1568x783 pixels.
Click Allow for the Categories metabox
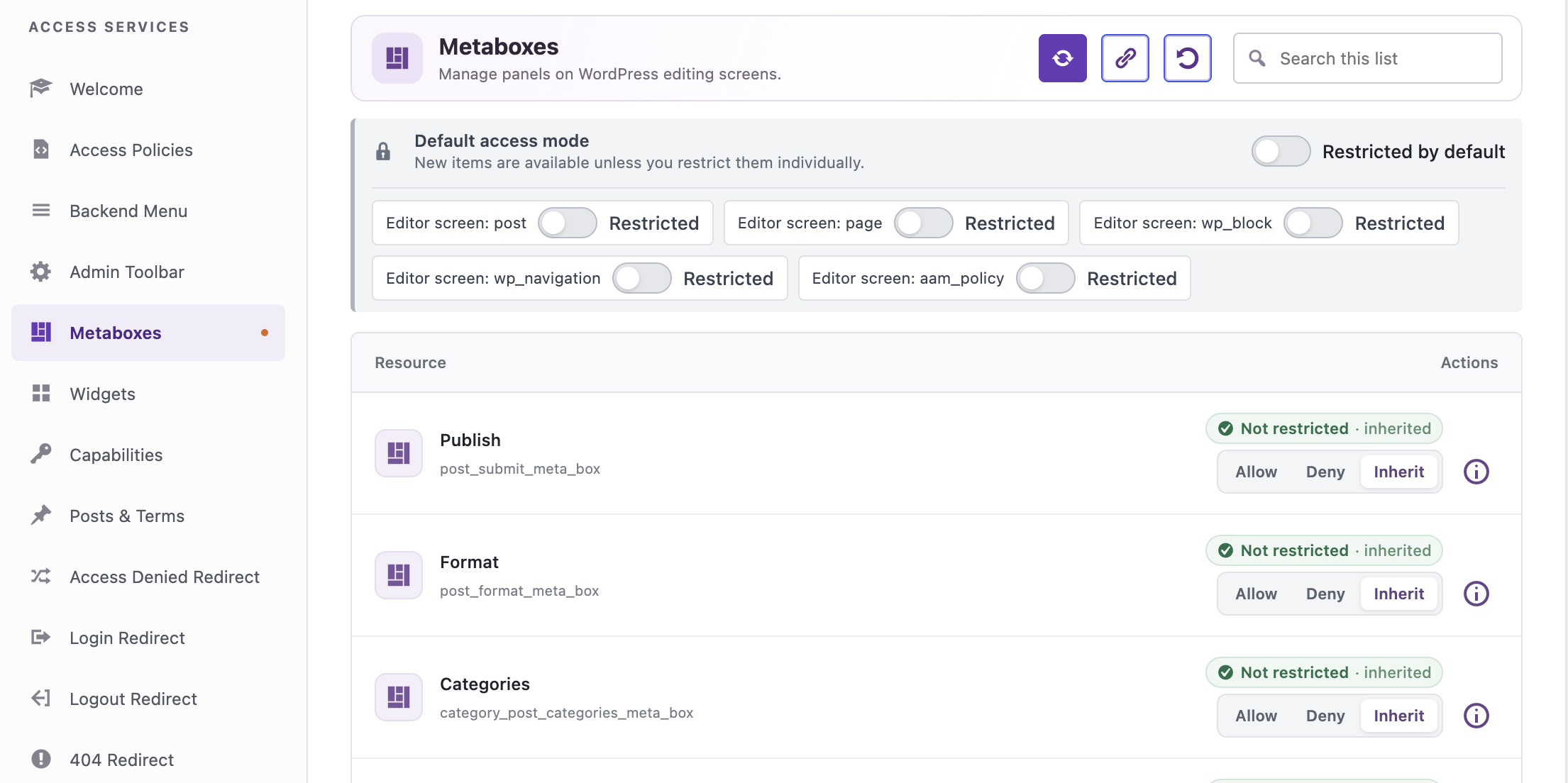tap(1256, 716)
